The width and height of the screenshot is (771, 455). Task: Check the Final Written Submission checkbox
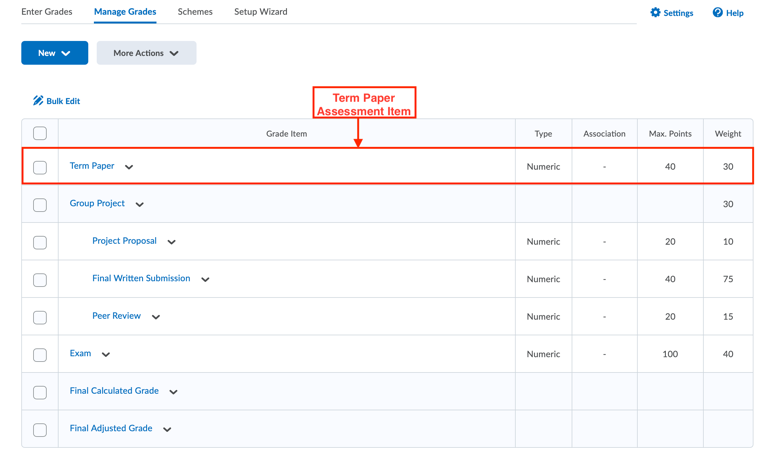[40, 280]
